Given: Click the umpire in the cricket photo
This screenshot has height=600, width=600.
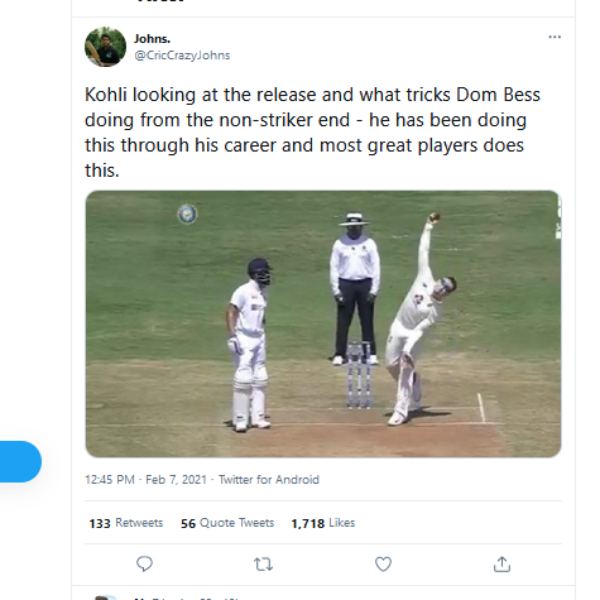Looking at the screenshot, I should click(x=355, y=285).
